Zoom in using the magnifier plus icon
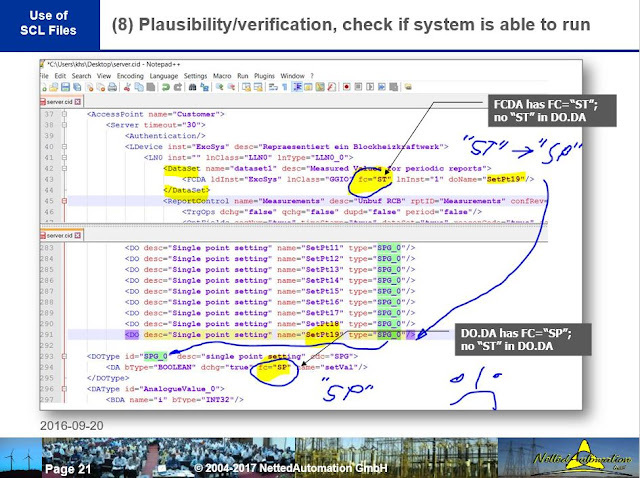640x478 pixels. click(x=220, y=87)
